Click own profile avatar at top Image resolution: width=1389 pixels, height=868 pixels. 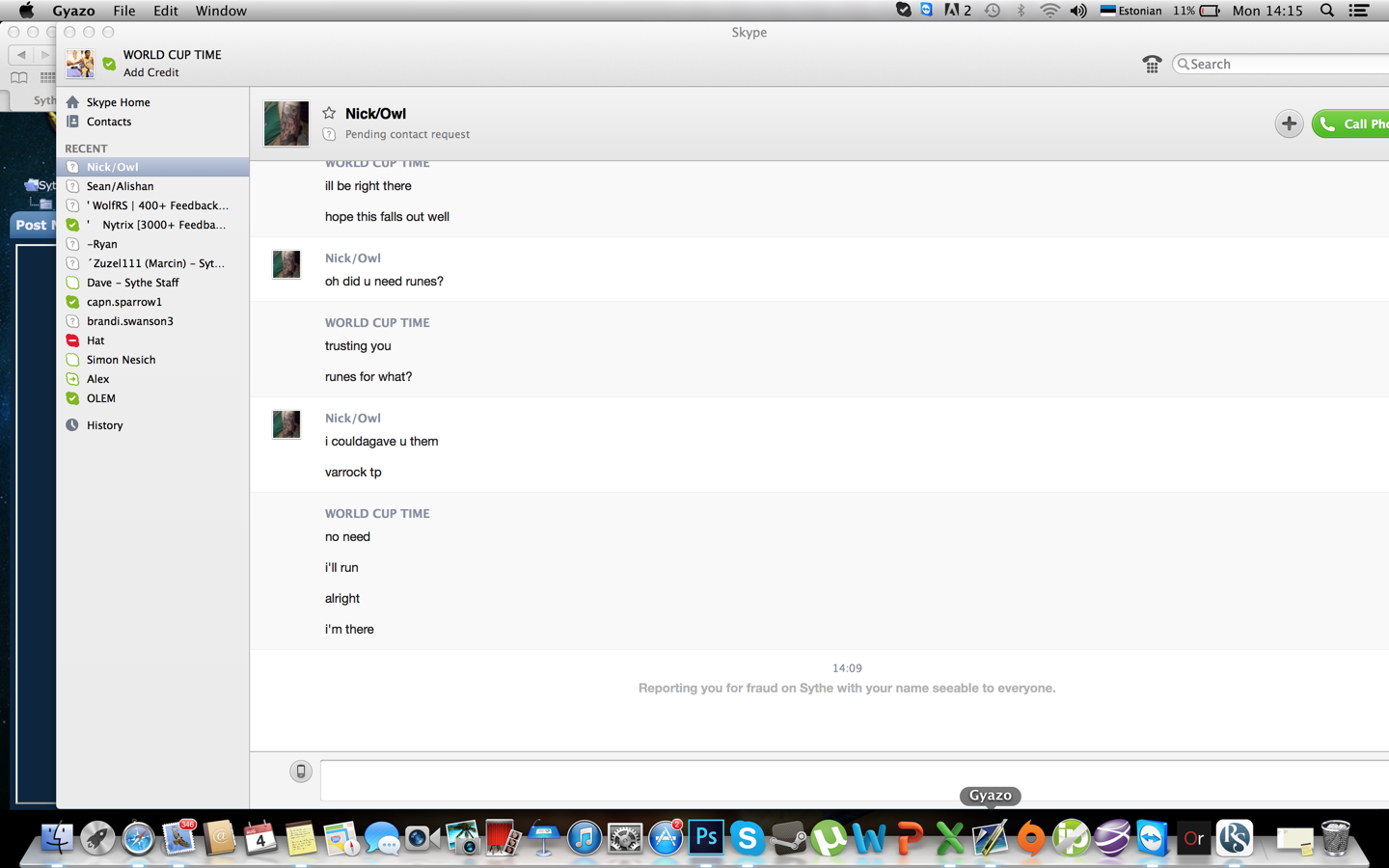(x=80, y=64)
